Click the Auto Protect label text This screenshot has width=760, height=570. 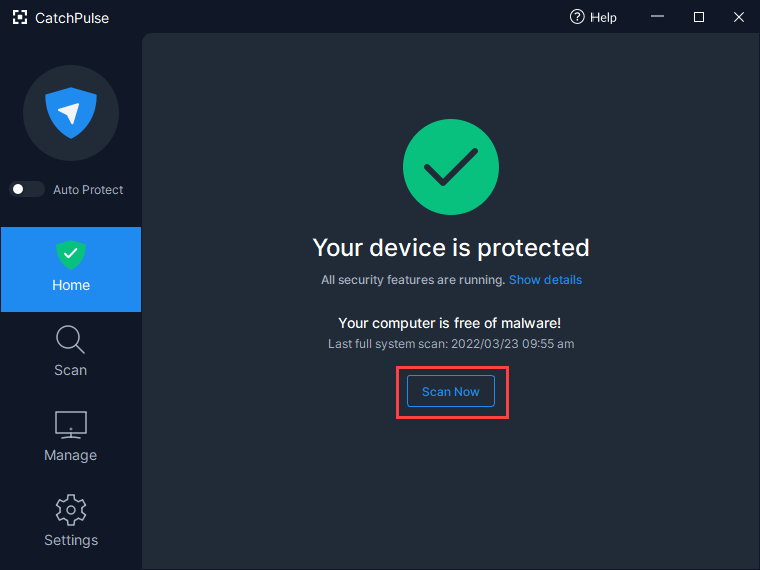coord(88,190)
